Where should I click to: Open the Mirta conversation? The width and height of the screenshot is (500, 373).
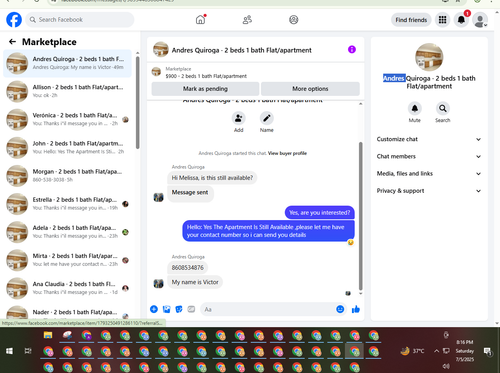(67, 260)
